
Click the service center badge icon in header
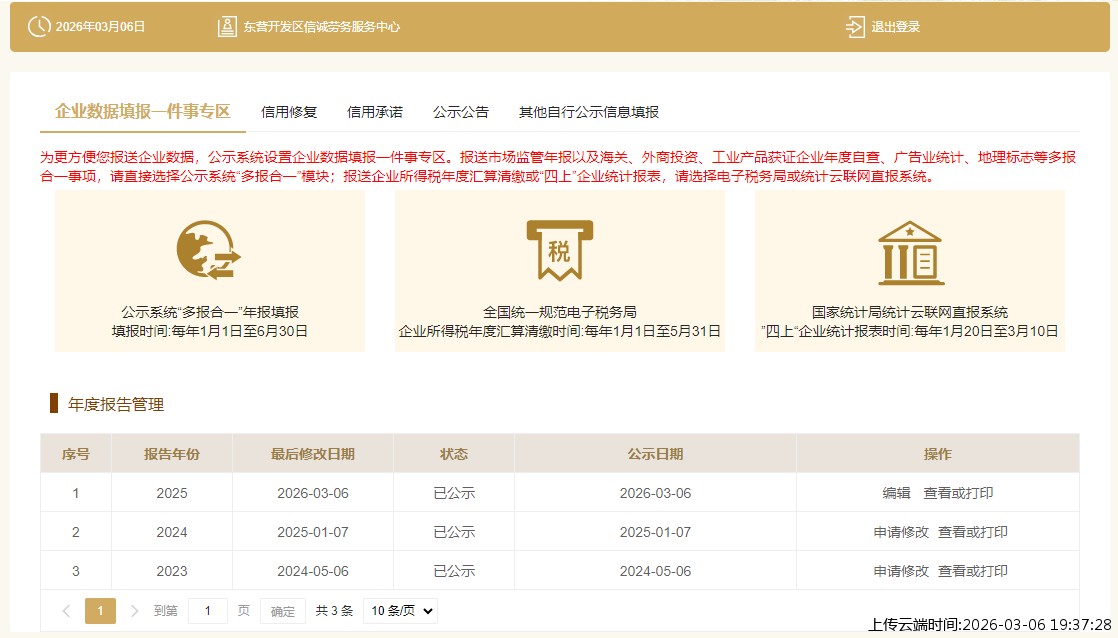tap(228, 26)
